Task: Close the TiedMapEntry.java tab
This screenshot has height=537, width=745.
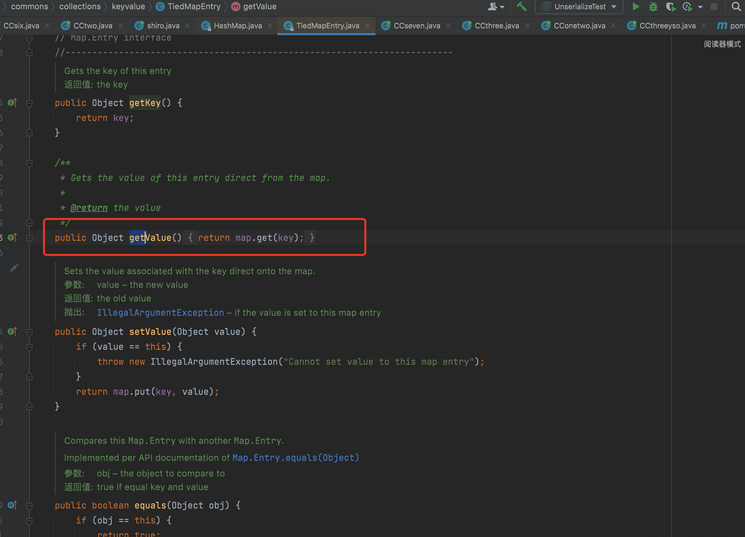Action: click(367, 26)
